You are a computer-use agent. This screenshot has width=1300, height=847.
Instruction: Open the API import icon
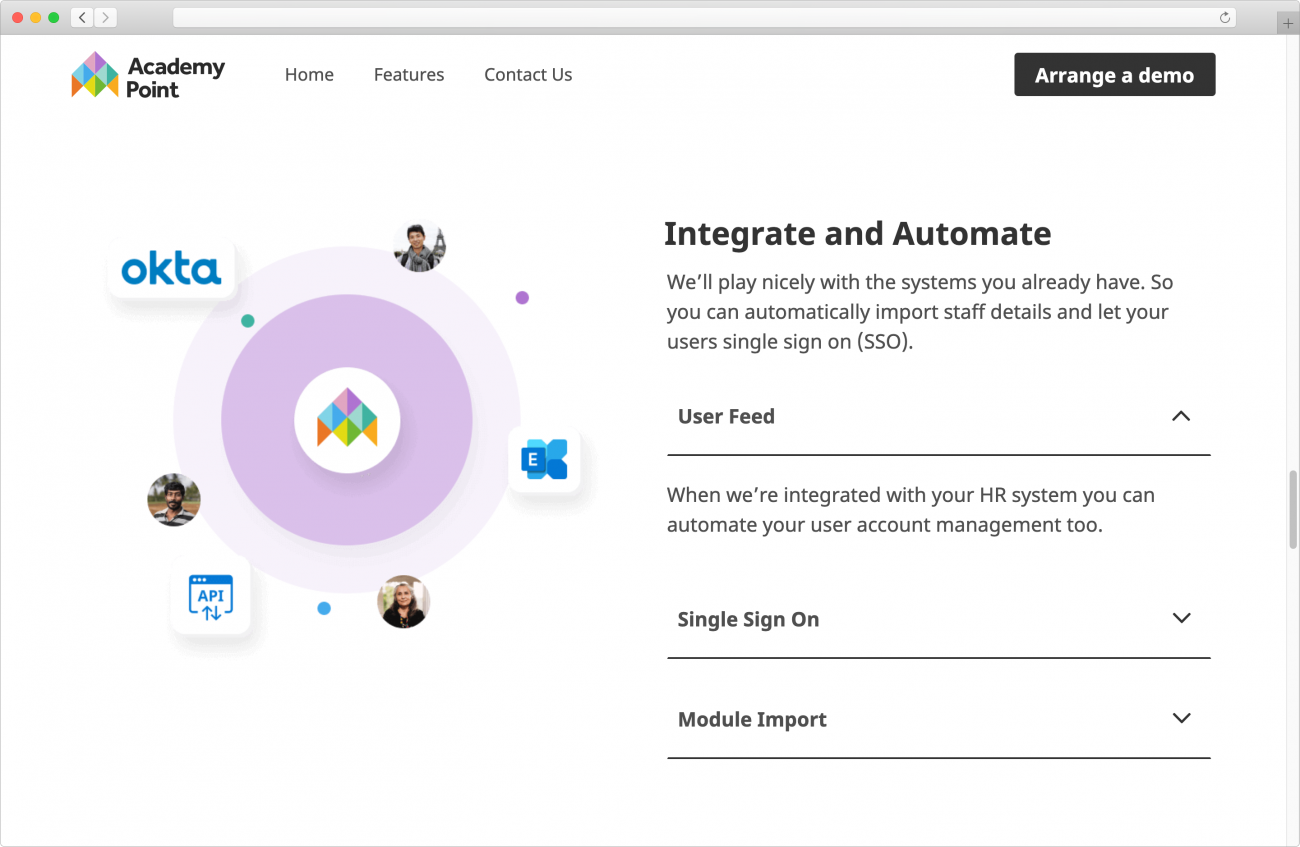[x=211, y=597]
